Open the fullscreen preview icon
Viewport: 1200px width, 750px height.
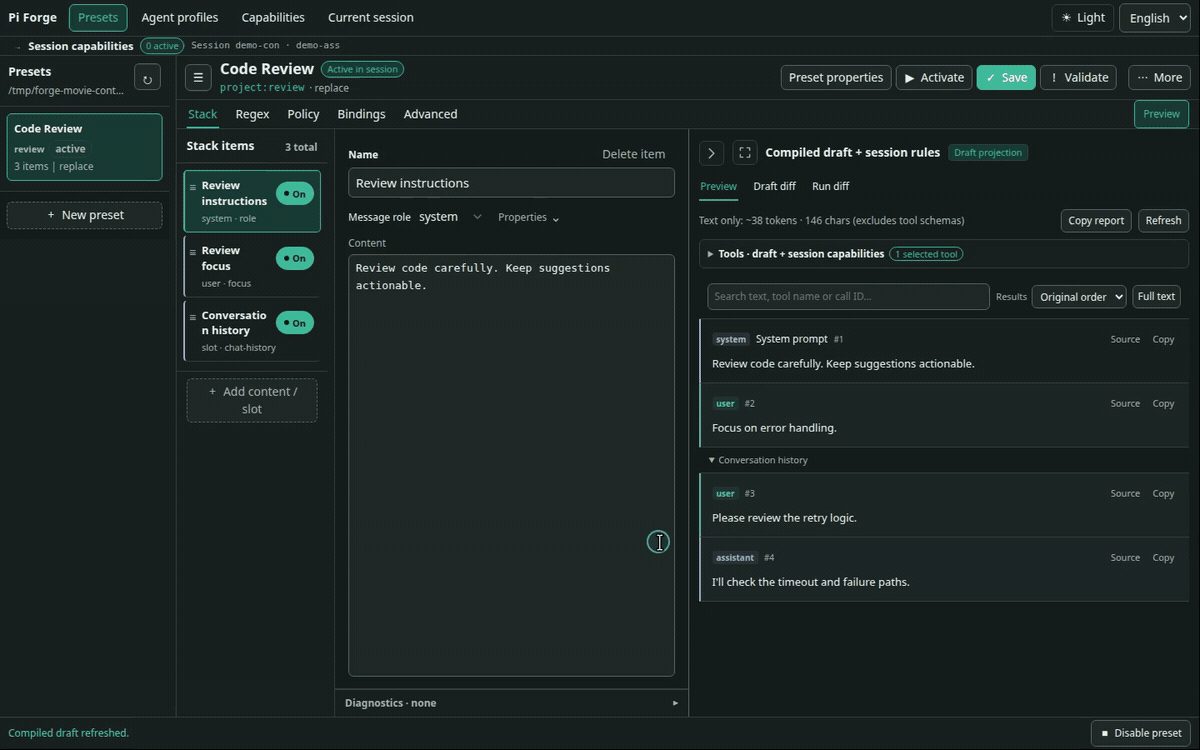pyautogui.click(x=744, y=153)
